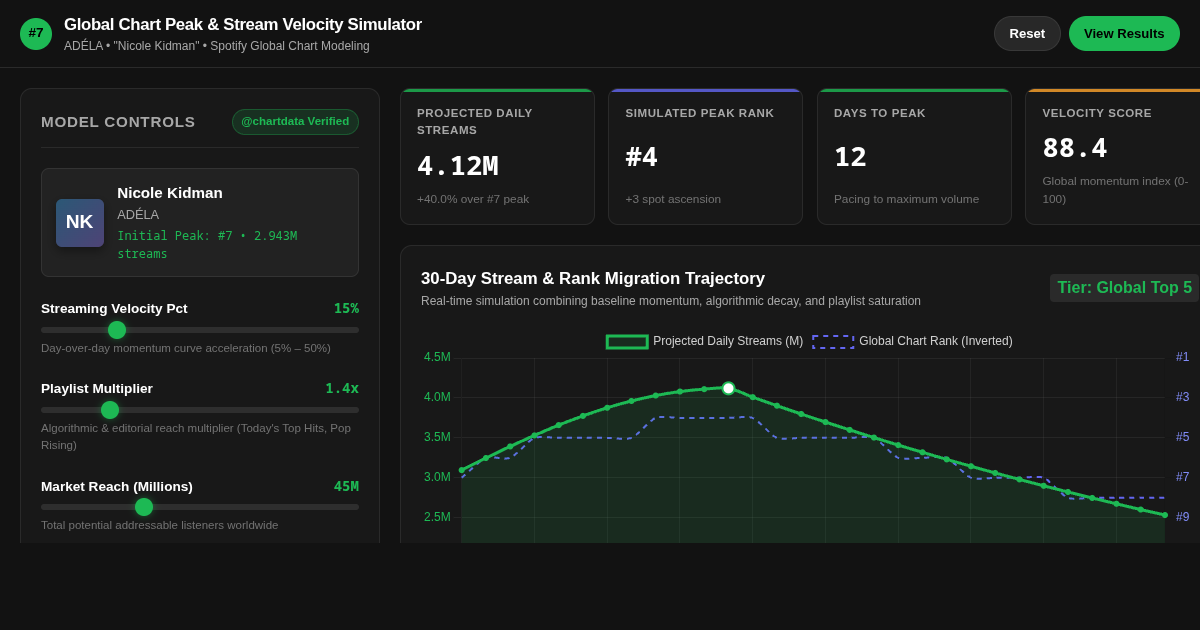The height and width of the screenshot is (630, 1200).
Task: Click the '#1' rank axis label on the chart
Action: [x=1183, y=357]
